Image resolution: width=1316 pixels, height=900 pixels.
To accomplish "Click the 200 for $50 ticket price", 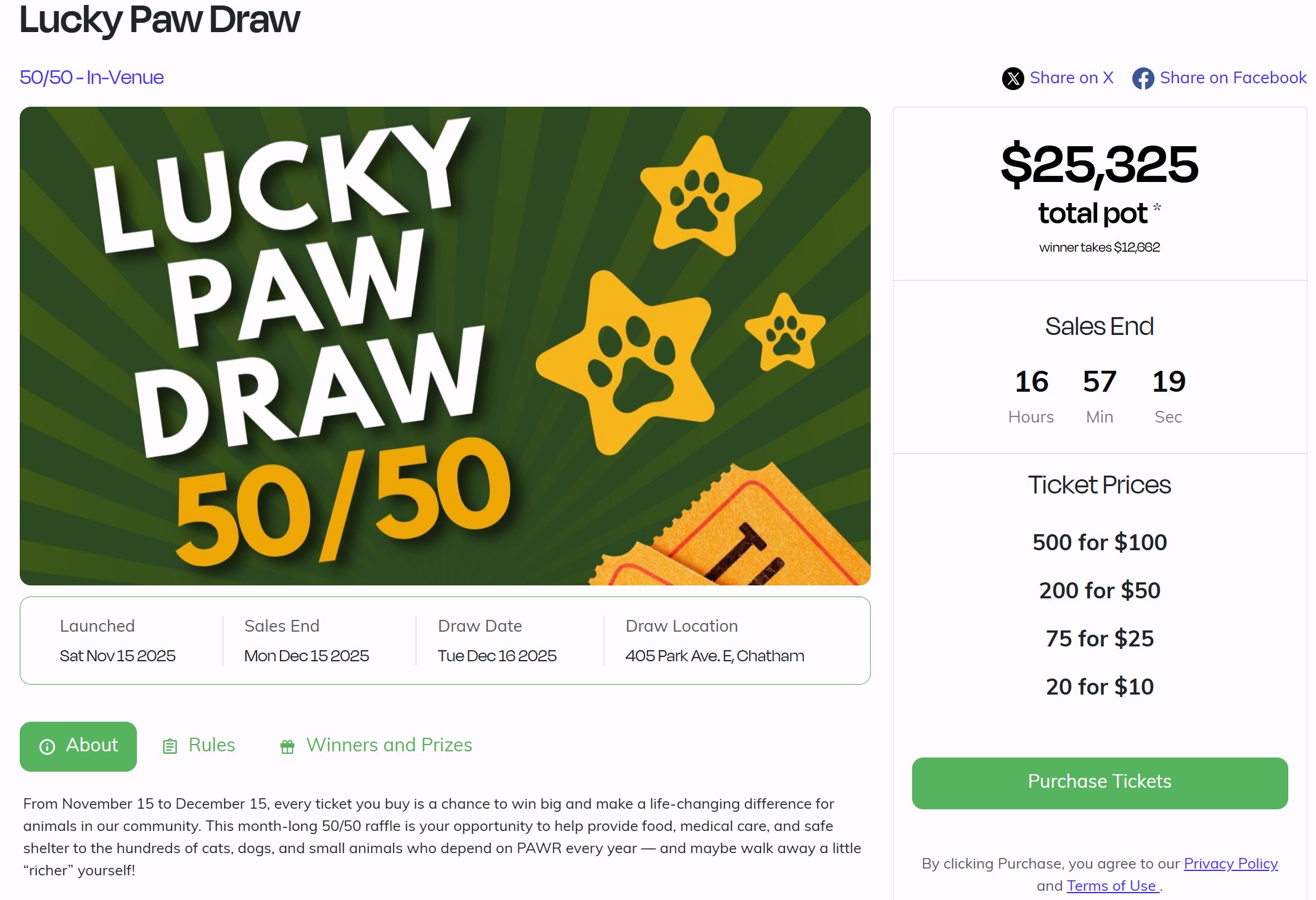I will 1100,590.
